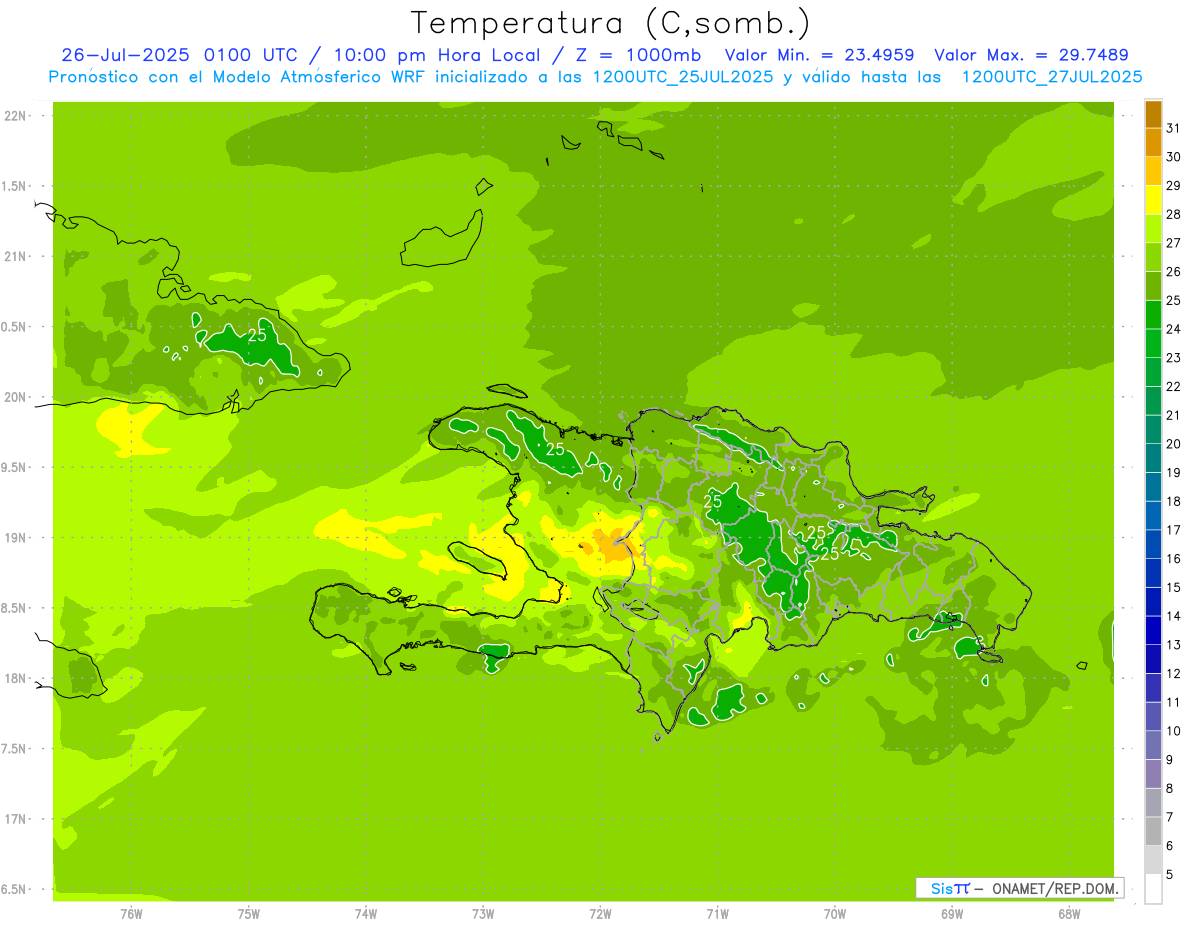The width and height of the screenshot is (1200, 927).
Task: Click the '18N' latitude label
Action: 17,679
